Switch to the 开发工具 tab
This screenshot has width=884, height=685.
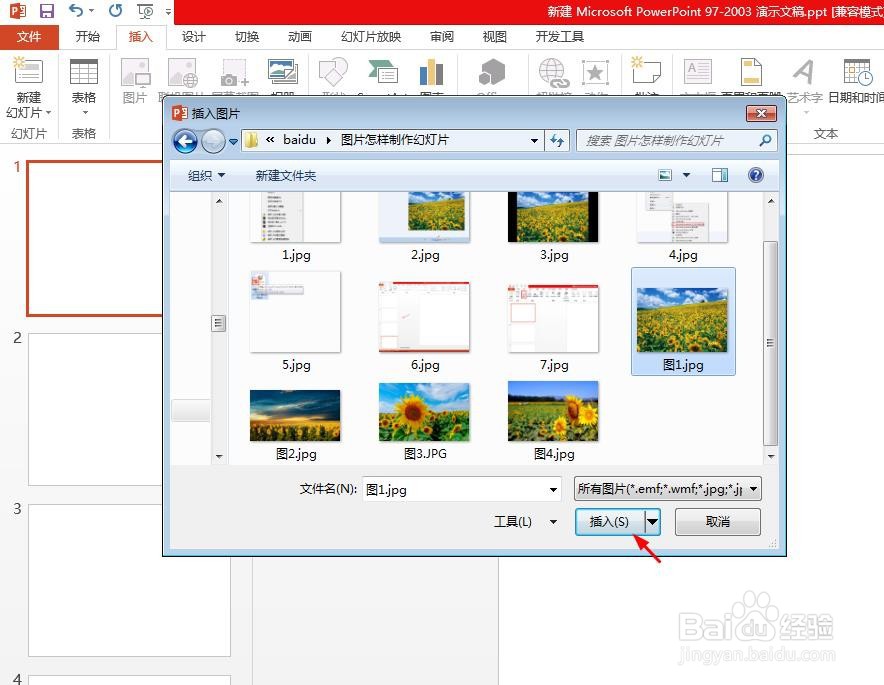point(559,37)
